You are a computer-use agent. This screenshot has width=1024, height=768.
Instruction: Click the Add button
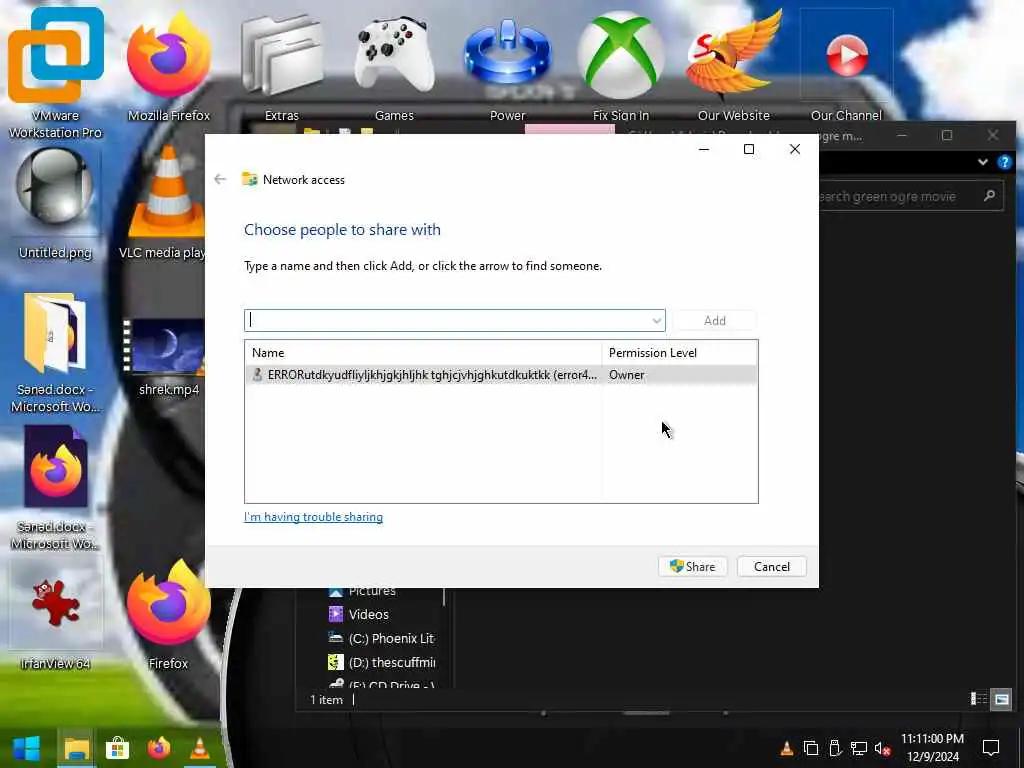pyautogui.click(x=714, y=321)
